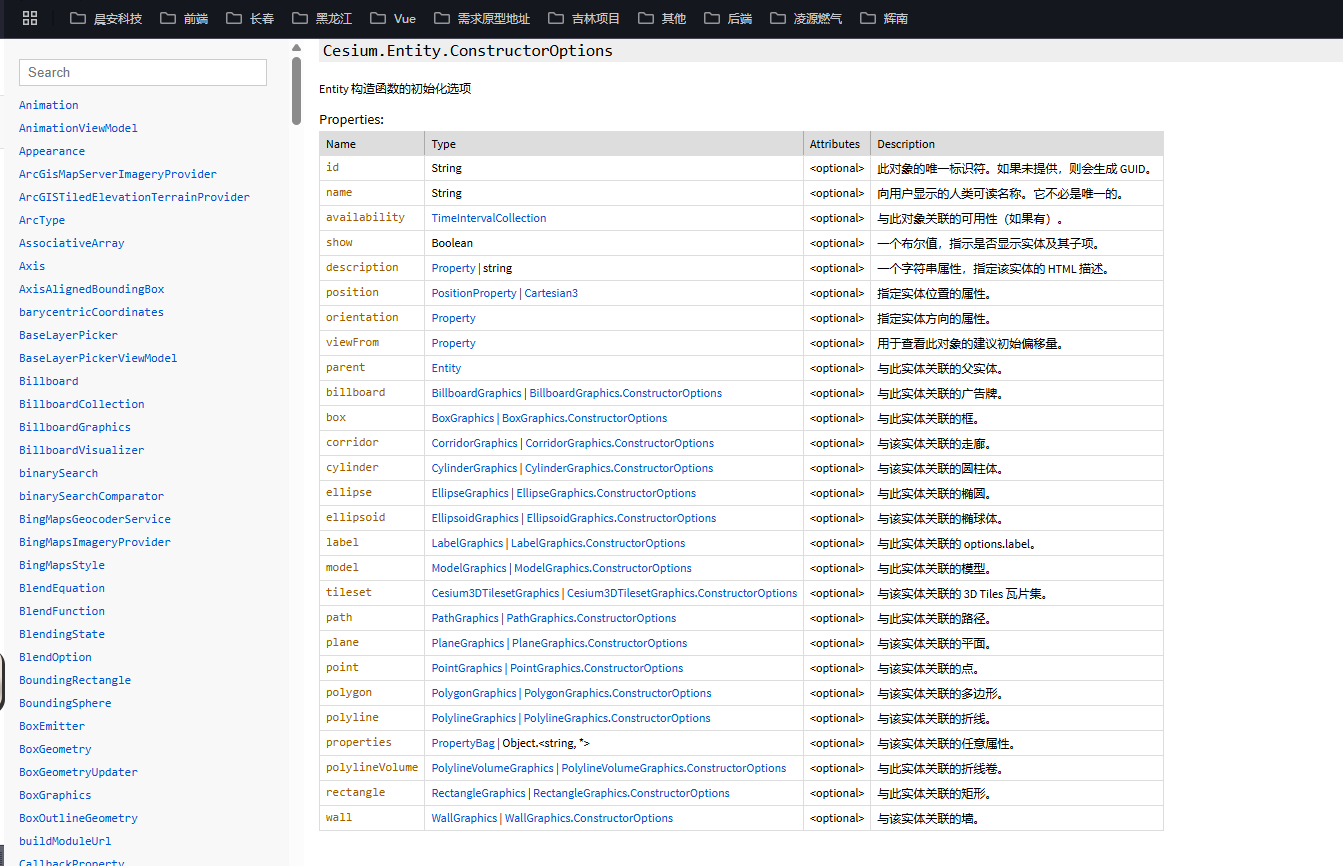This screenshot has width=1343, height=866.
Task: Open BoxGeometryUpdater in the sidebar
Action: pyautogui.click(x=78, y=772)
